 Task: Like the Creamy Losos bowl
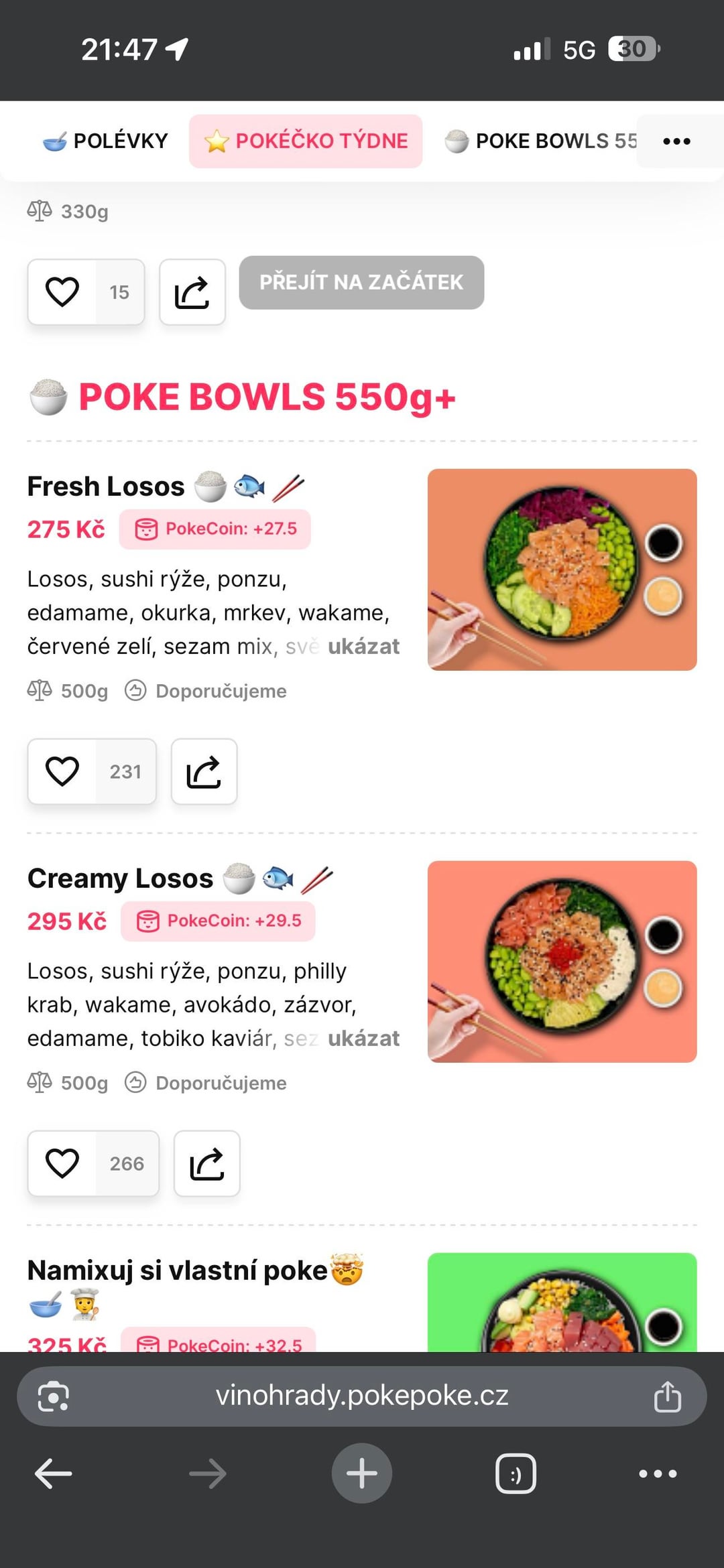click(62, 1163)
